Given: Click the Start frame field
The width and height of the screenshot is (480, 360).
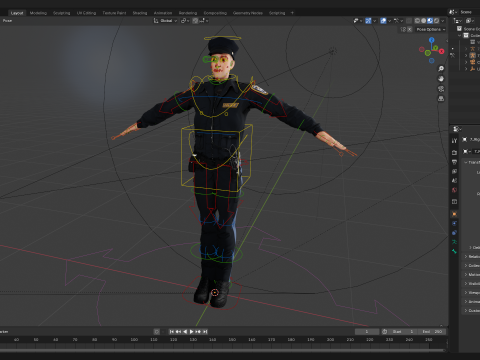Looking at the screenshot, I should [x=403, y=332].
